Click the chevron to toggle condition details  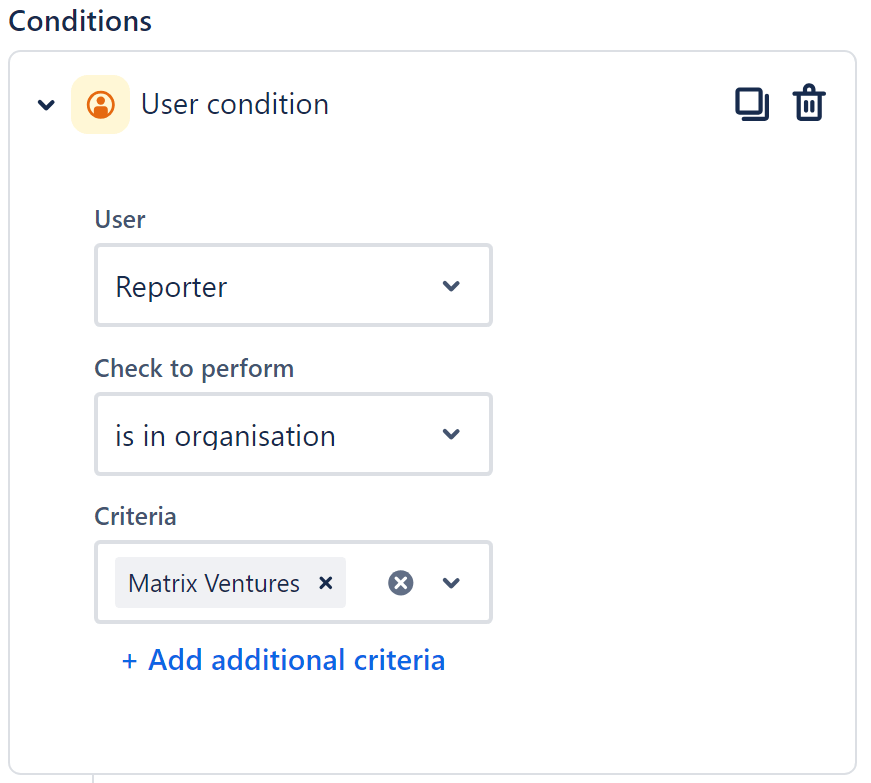coord(44,104)
